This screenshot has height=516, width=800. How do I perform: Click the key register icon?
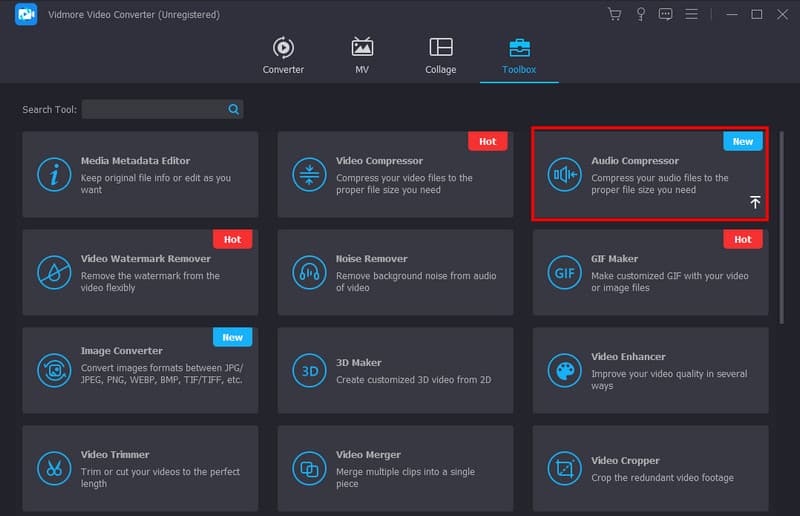point(640,14)
